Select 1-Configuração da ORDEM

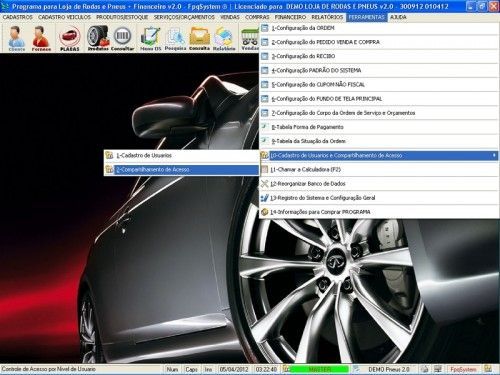click(379, 28)
